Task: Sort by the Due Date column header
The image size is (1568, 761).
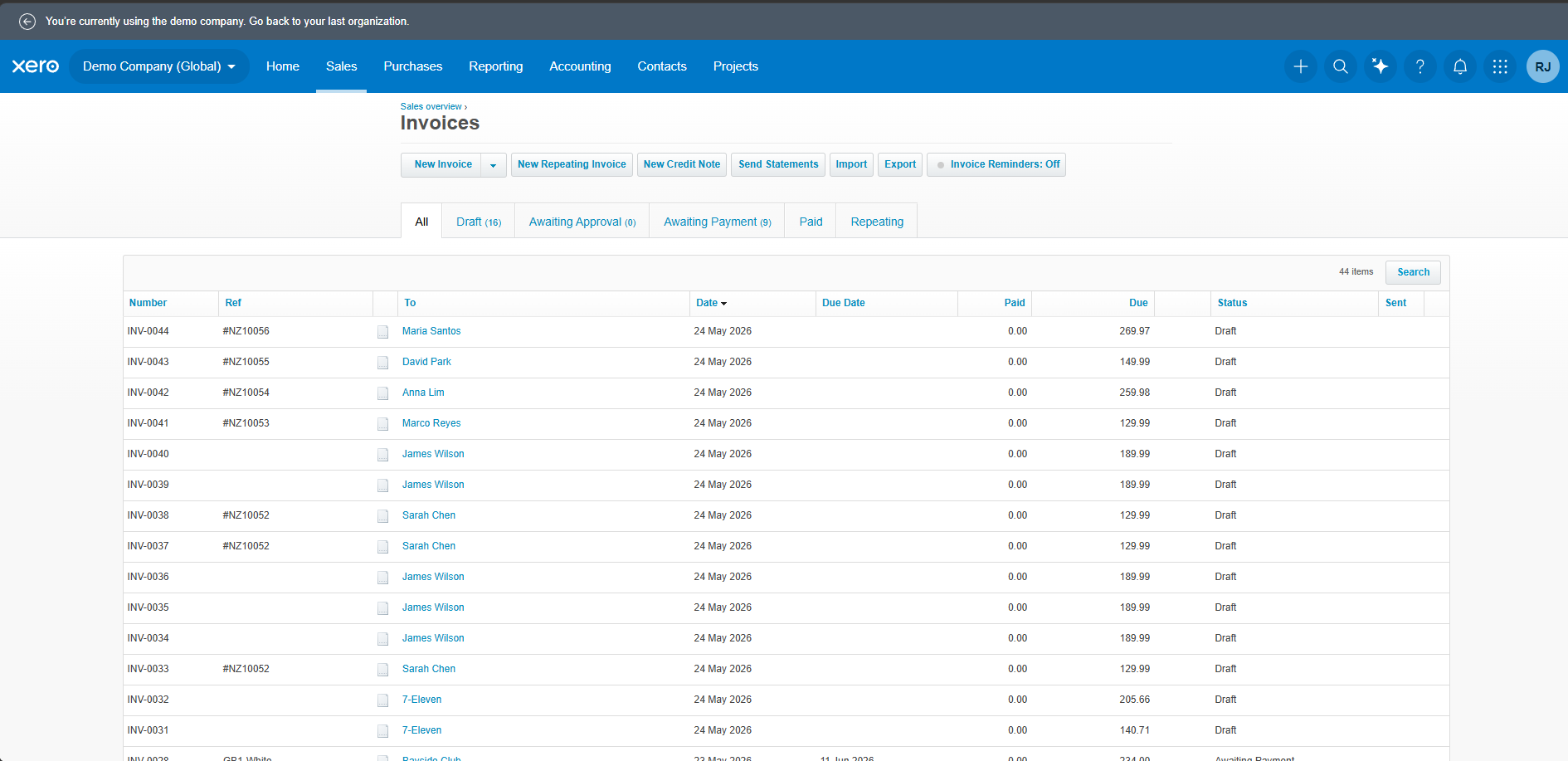Action: (x=843, y=303)
